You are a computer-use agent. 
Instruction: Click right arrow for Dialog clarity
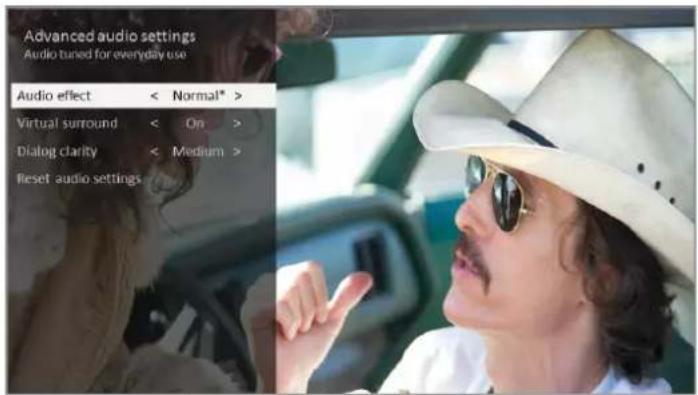[237, 151]
